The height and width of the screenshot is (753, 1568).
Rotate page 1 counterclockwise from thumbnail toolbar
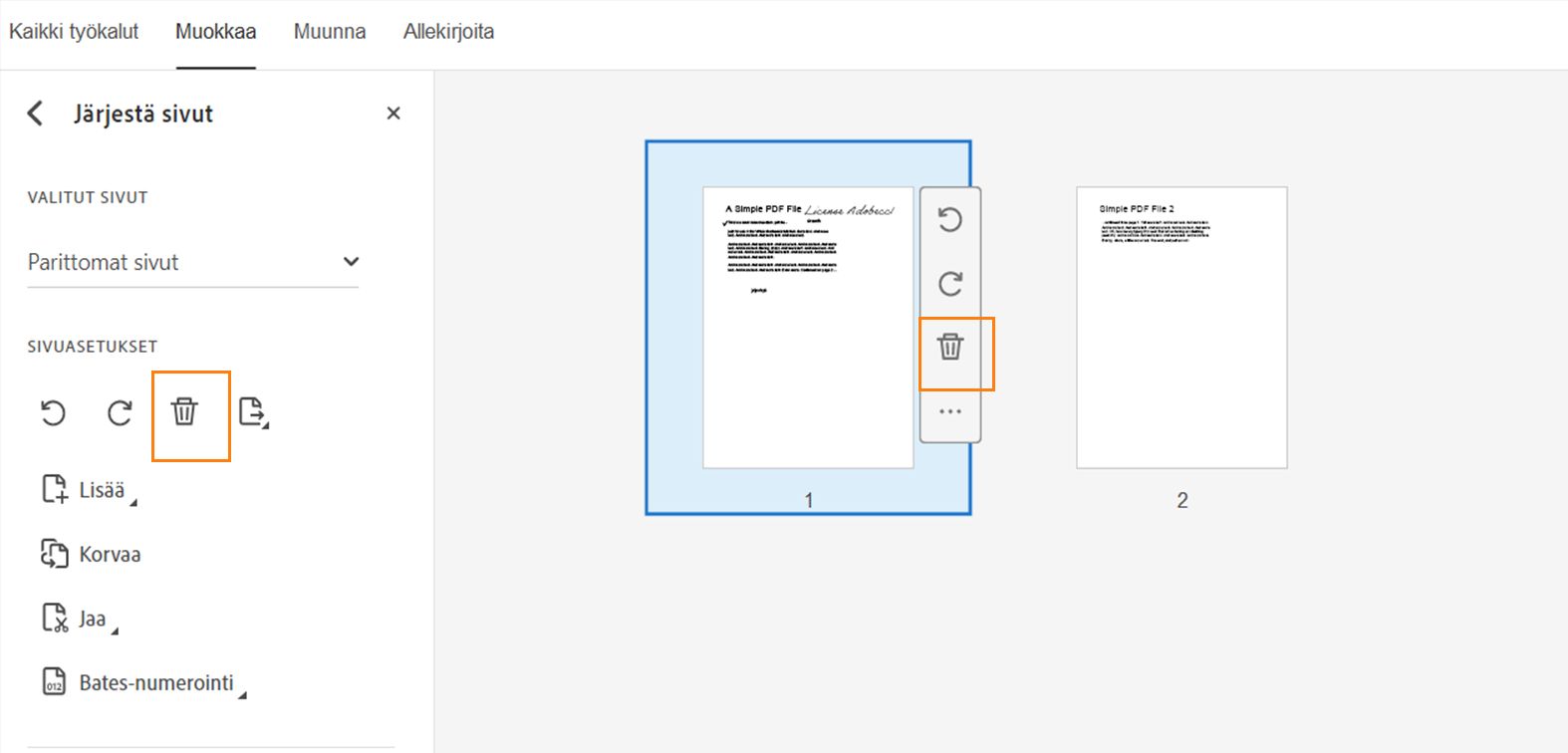950,220
